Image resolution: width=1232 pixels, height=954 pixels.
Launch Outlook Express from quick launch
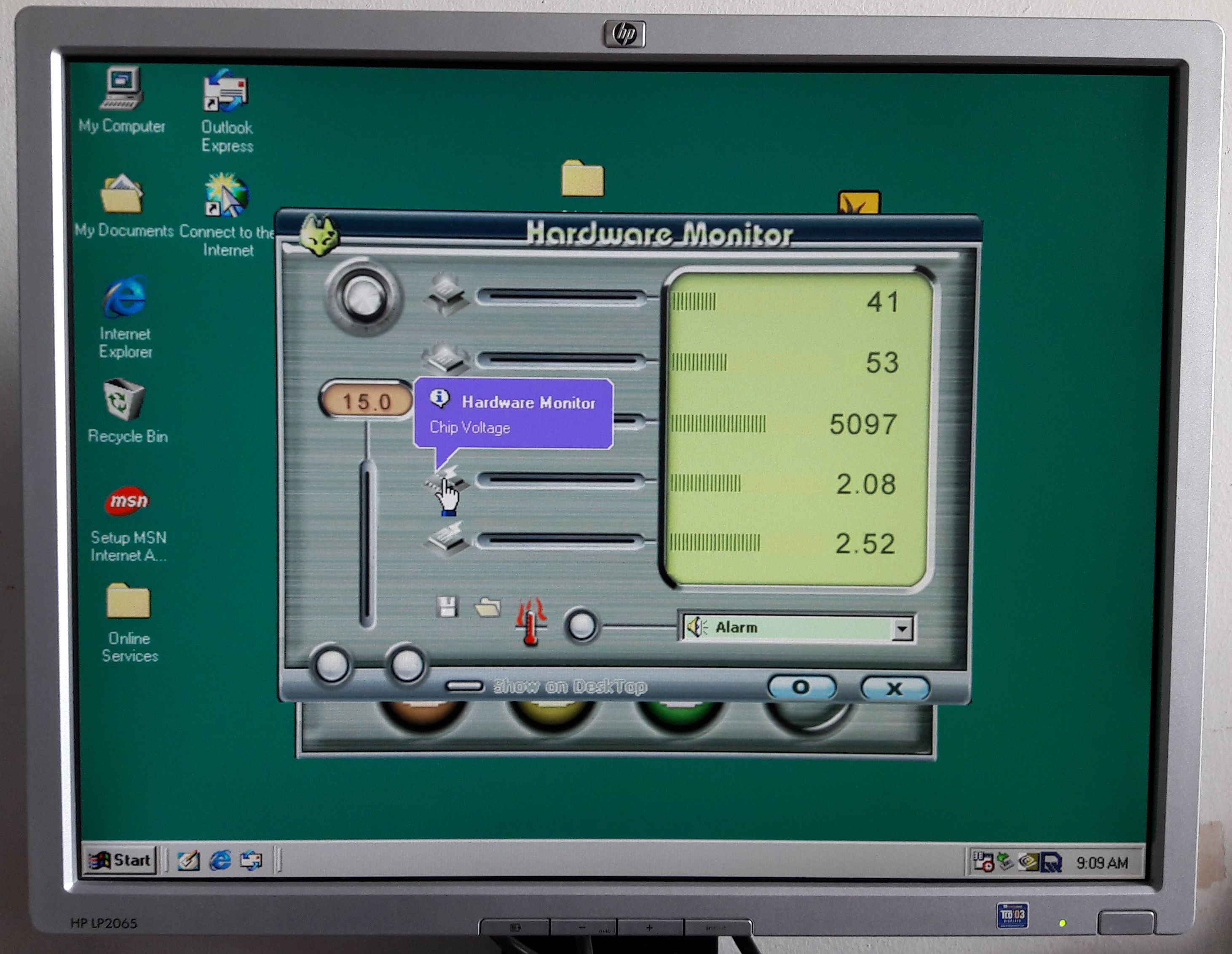[x=252, y=860]
